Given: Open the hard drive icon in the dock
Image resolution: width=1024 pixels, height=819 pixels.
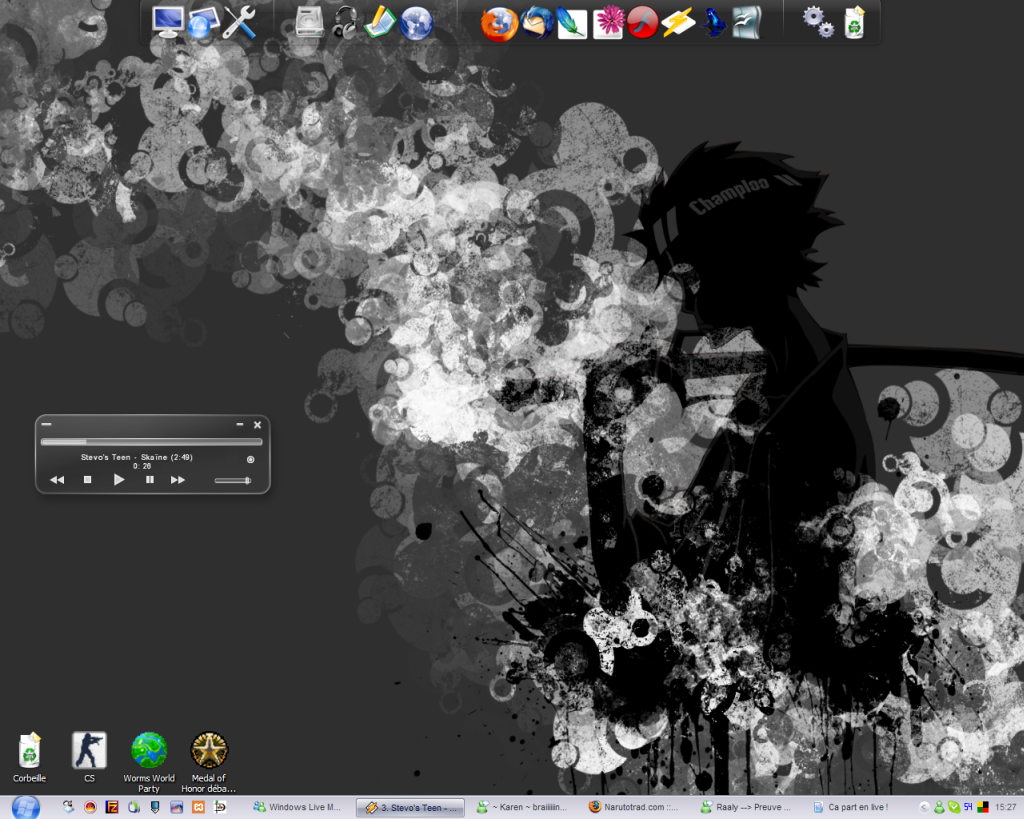Looking at the screenshot, I should click(310, 22).
